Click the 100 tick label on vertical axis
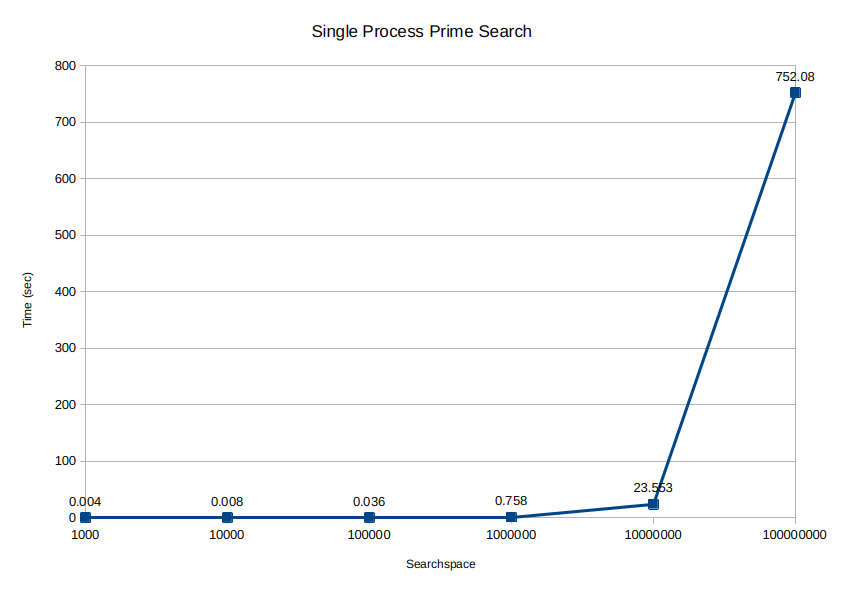Viewport: 845px width, 591px height. [x=65, y=461]
